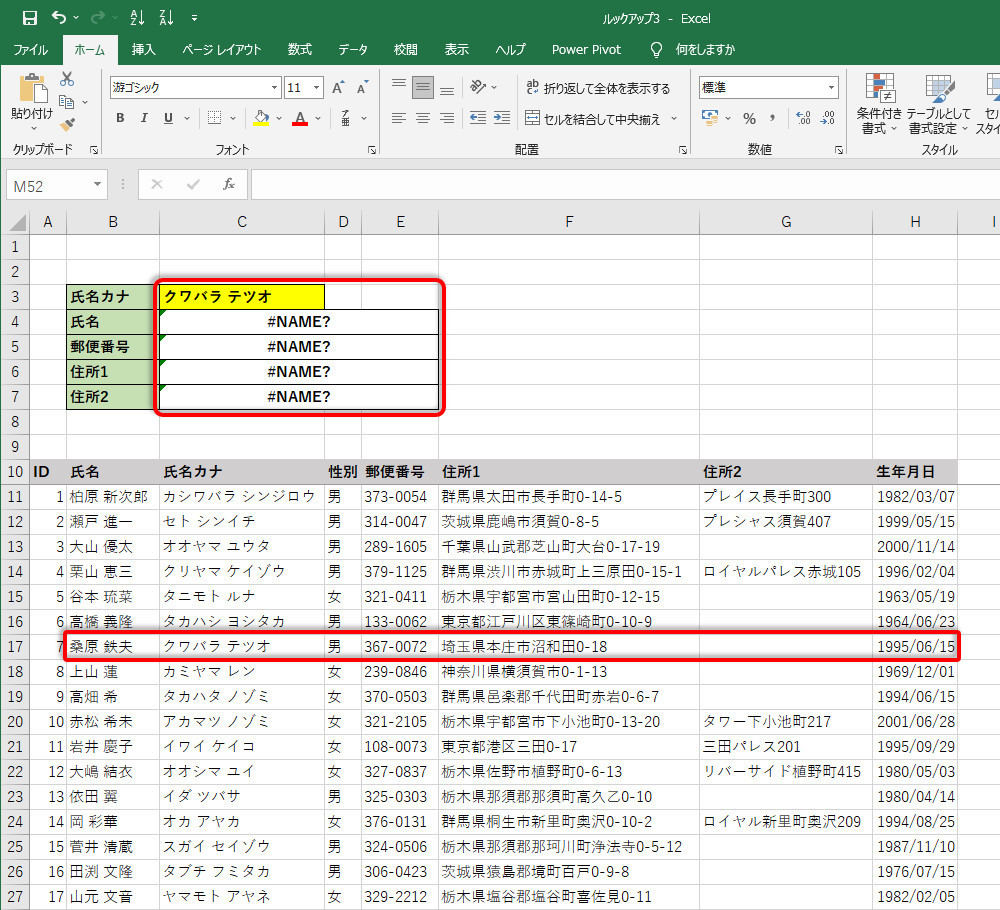This screenshot has width=1000, height=910.
Task: Click セルを結合して中央揃え merge and center
Action: (592, 119)
